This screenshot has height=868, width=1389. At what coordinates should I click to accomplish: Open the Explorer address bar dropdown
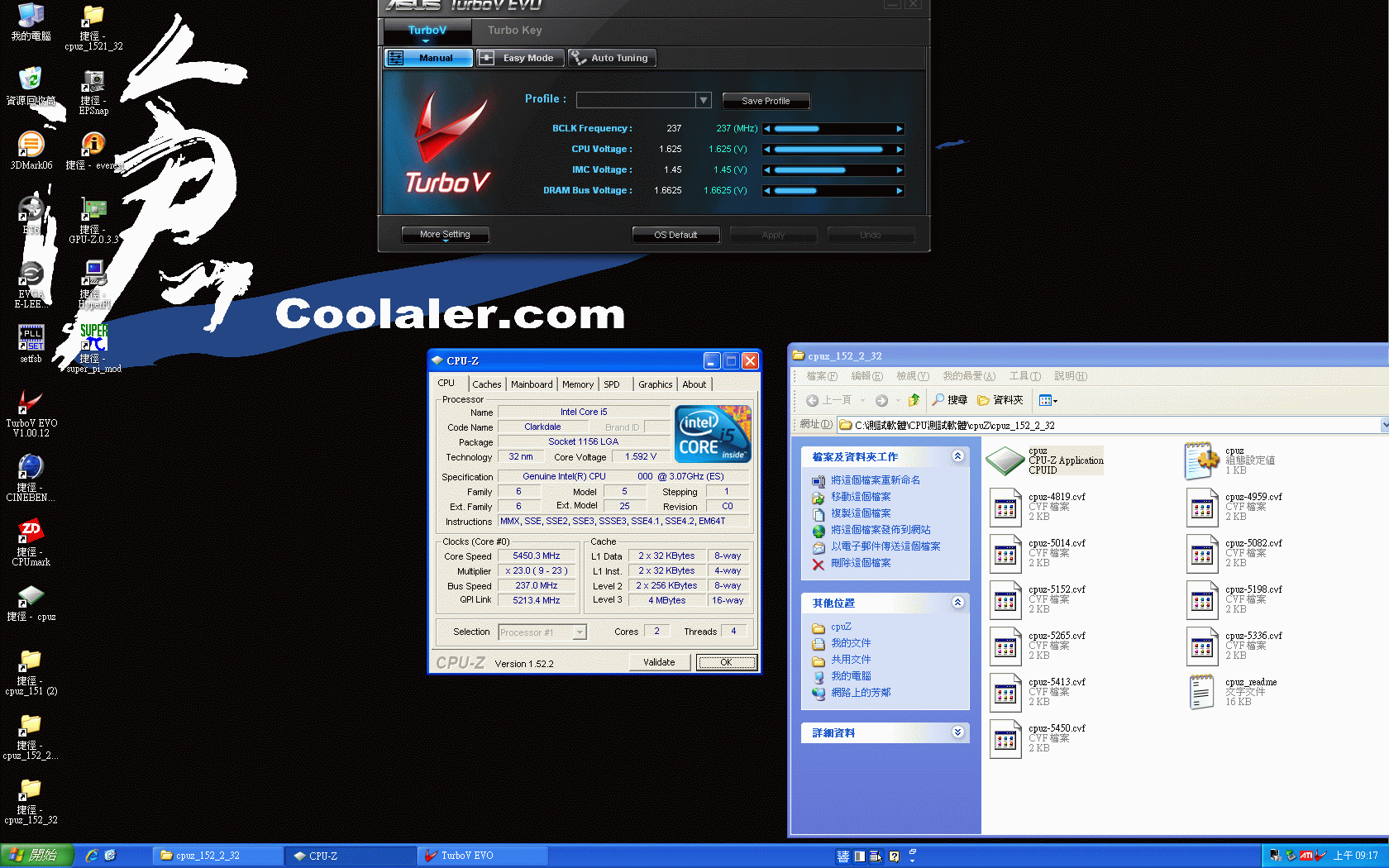(x=1385, y=425)
